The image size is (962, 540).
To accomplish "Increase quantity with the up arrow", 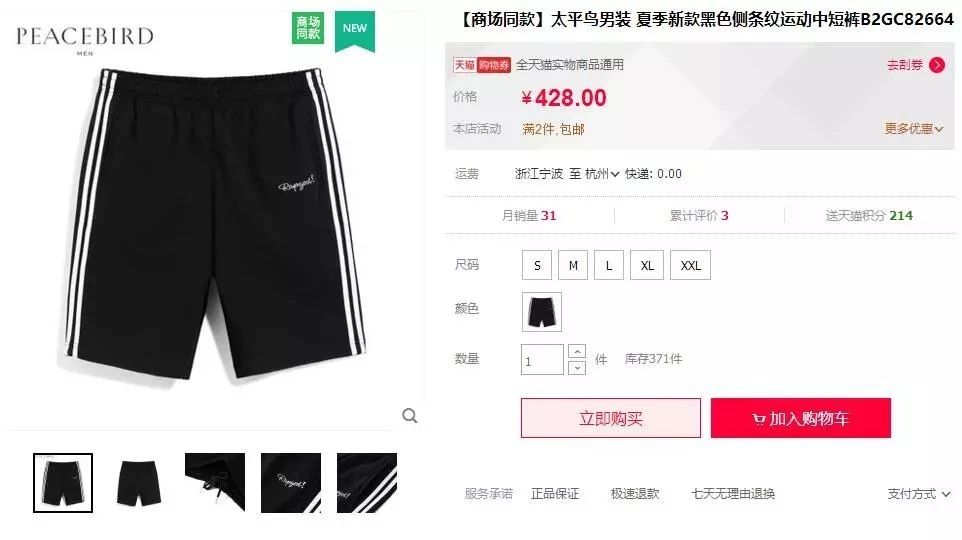I will point(577,352).
